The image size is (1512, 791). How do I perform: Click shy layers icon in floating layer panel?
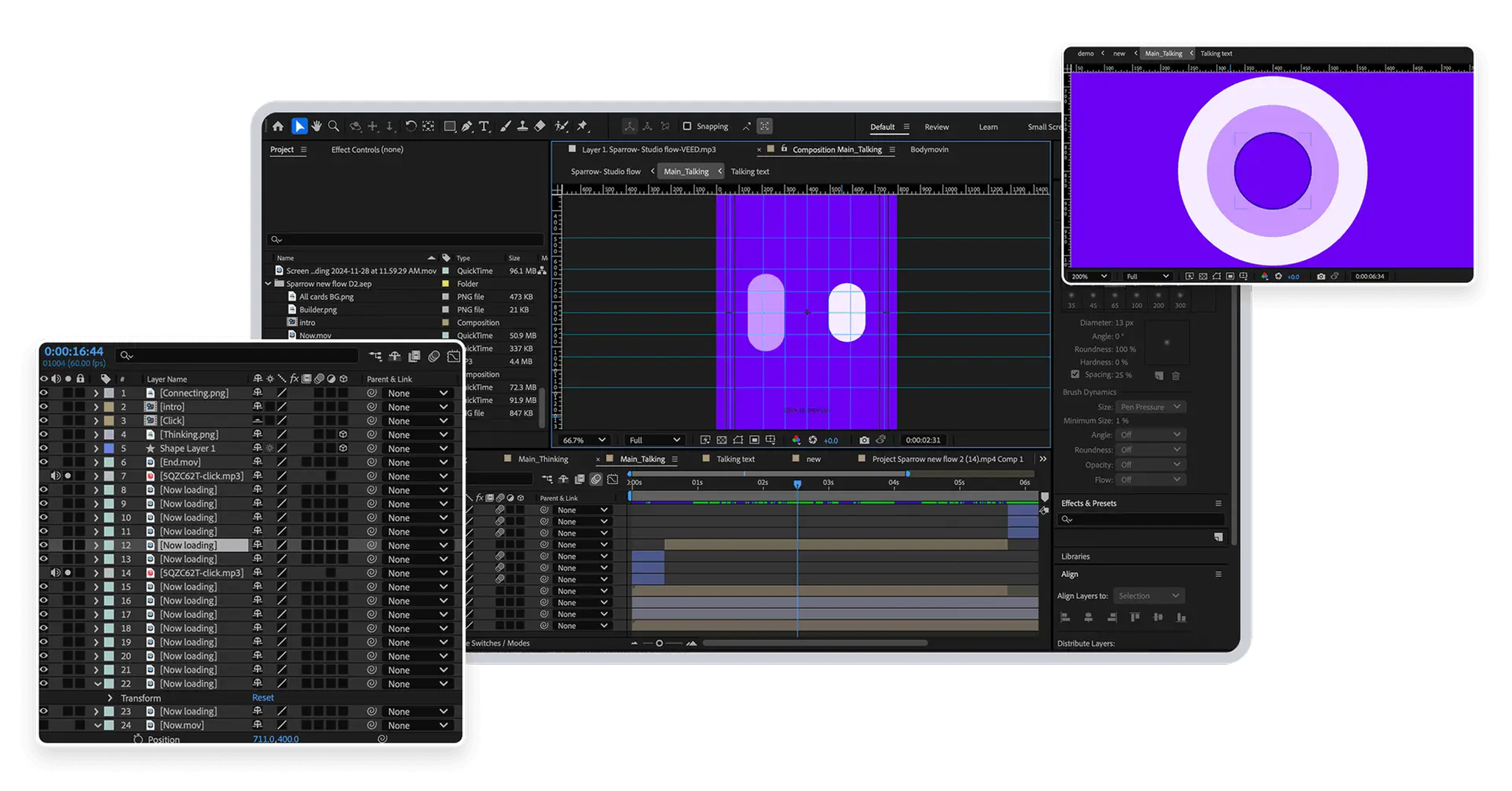coord(395,357)
